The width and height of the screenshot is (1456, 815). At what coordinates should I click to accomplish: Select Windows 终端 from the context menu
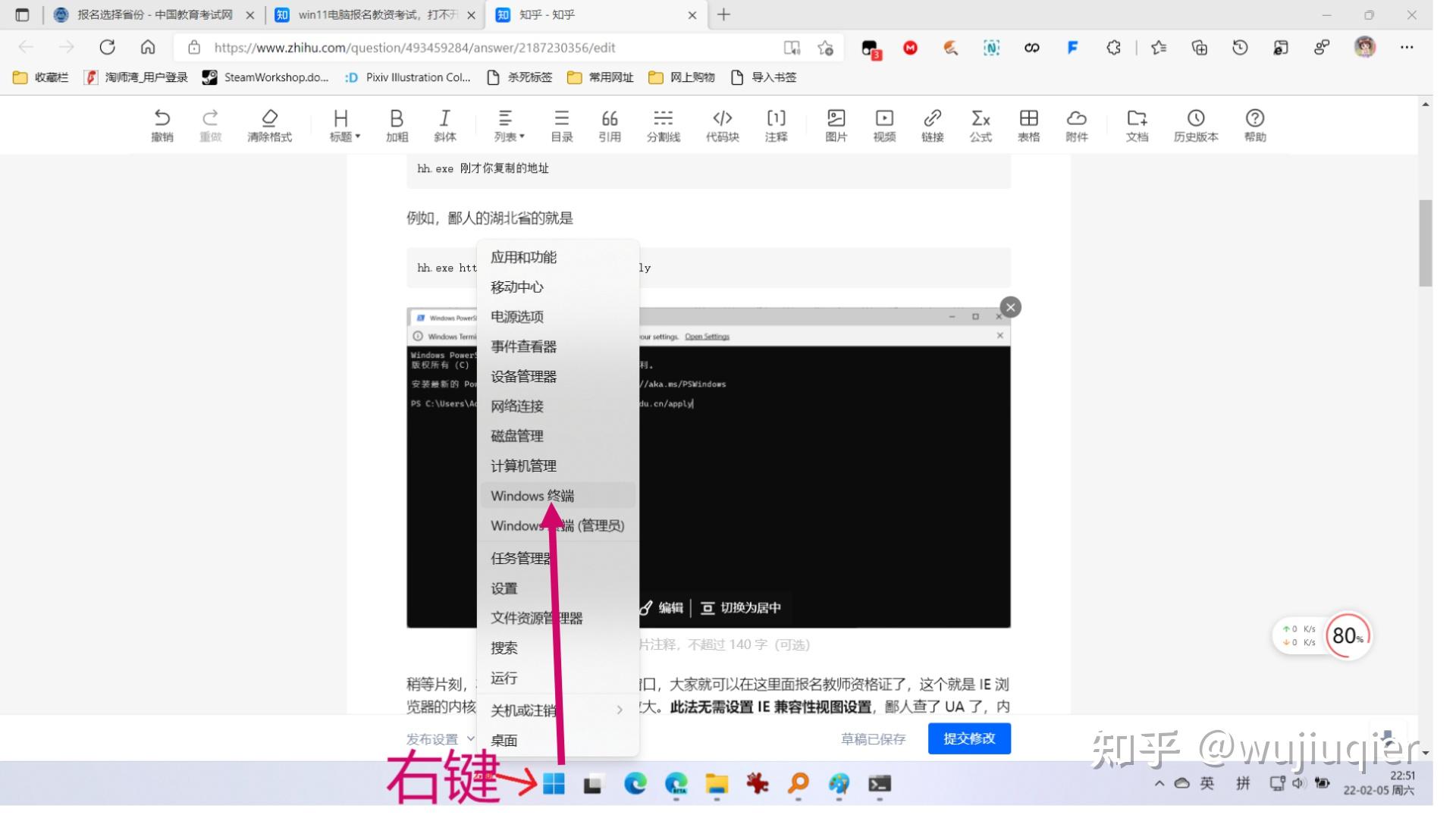(532, 495)
